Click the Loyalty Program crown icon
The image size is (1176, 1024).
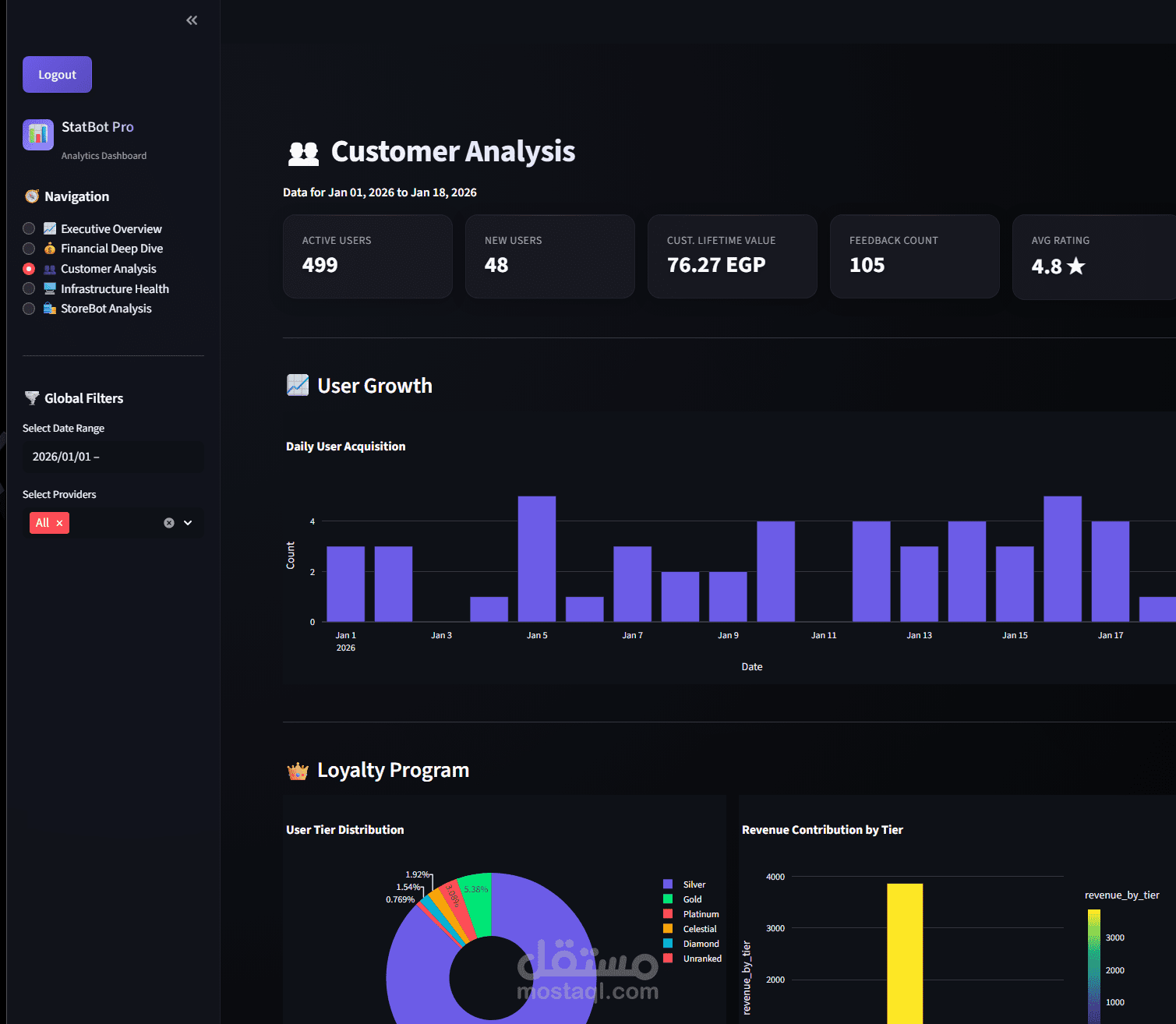298,771
